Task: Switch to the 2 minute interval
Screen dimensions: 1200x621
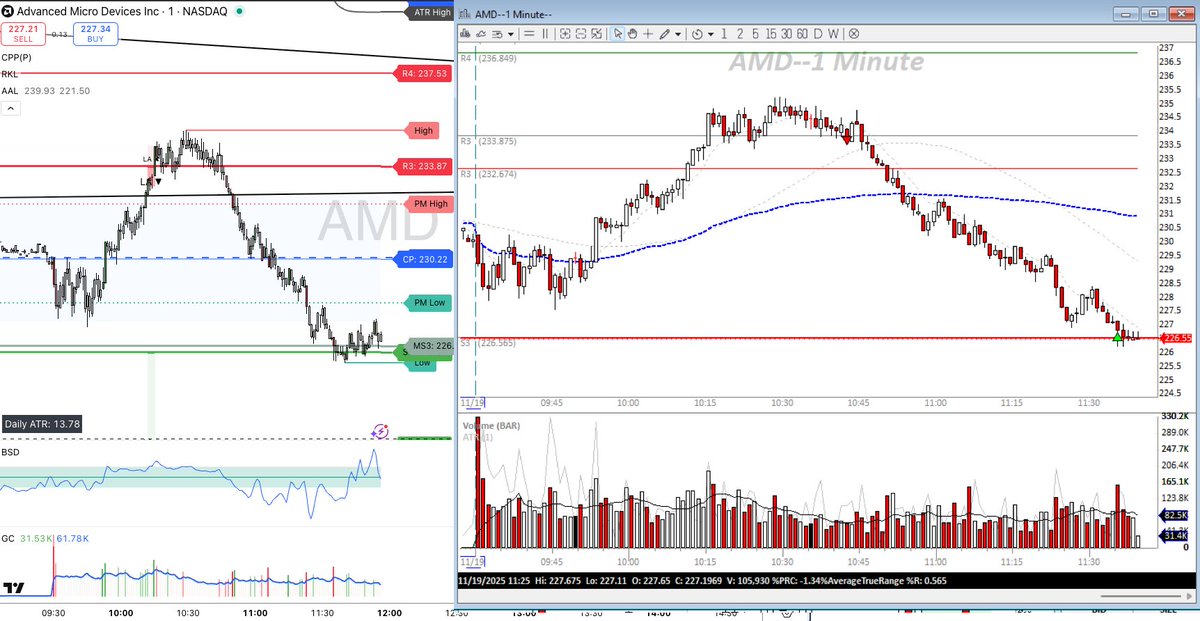Action: point(740,33)
